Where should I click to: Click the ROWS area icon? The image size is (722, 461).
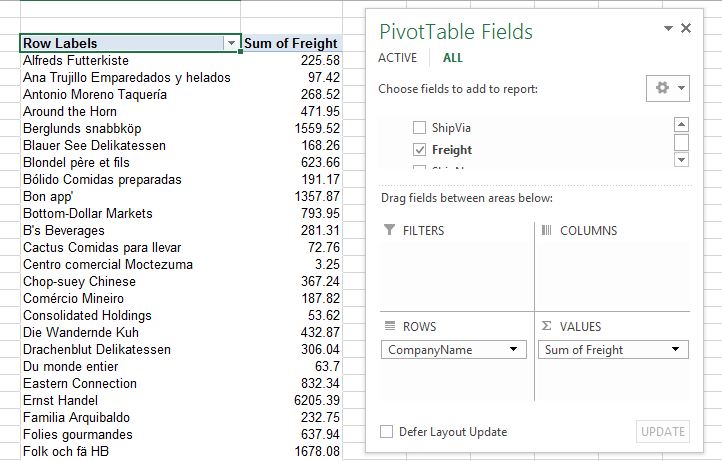(390, 327)
